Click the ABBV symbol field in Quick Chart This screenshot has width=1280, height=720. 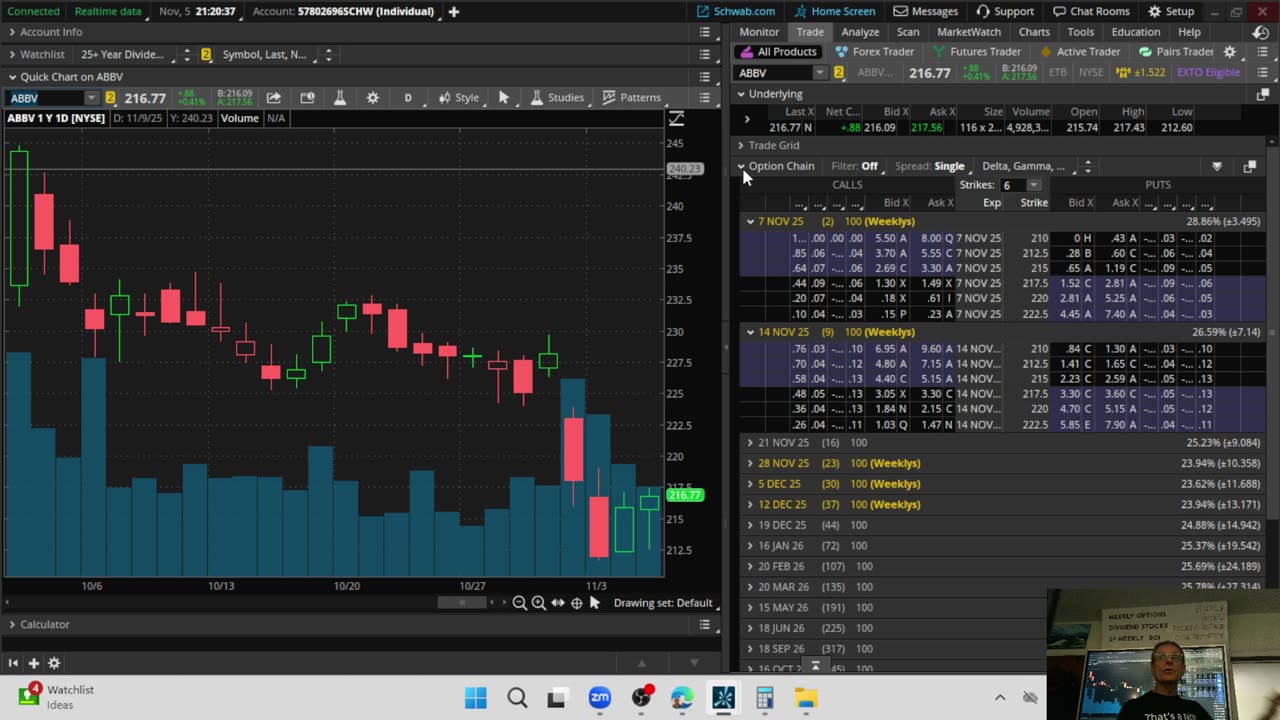(46, 98)
